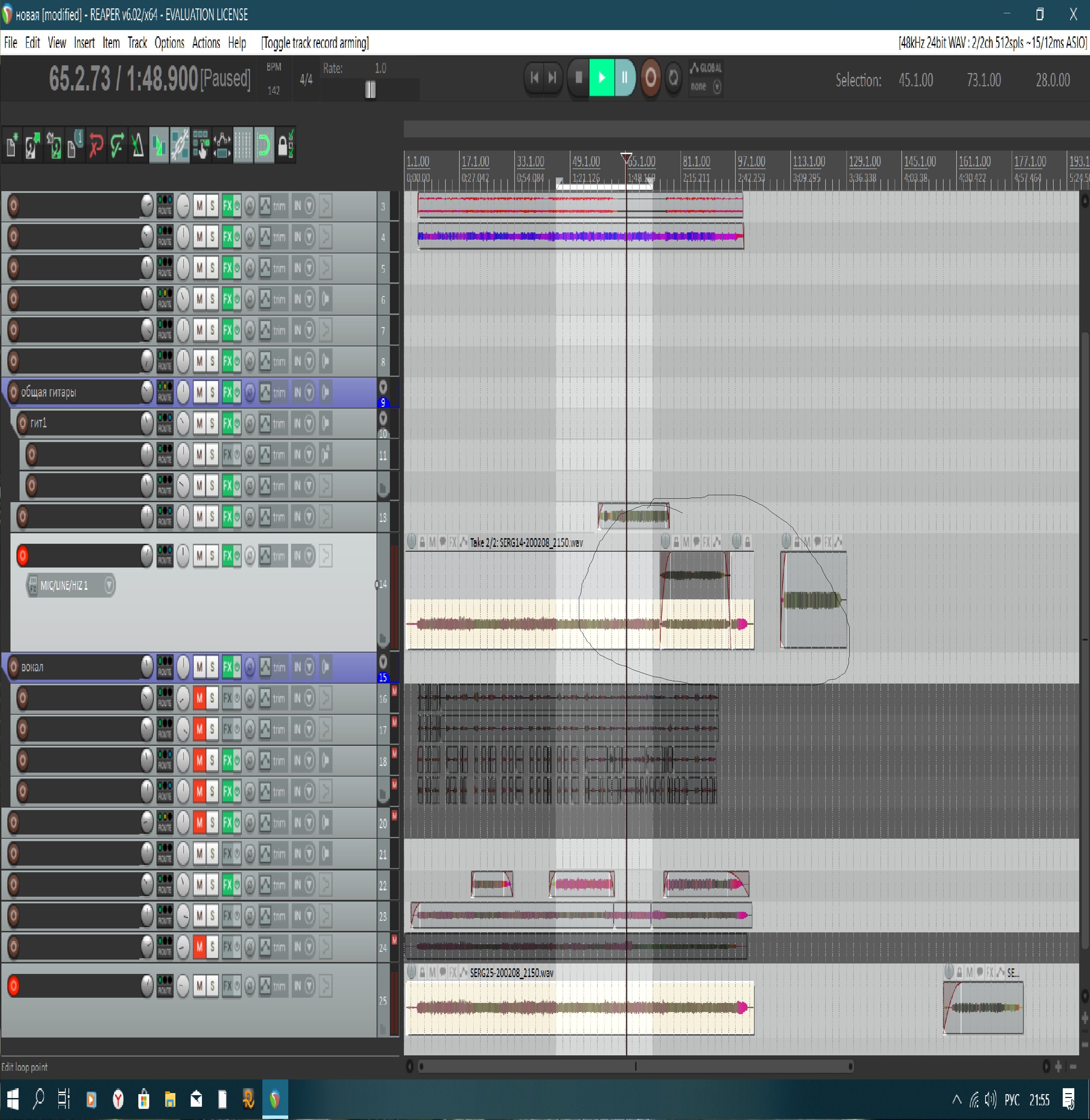Toggle item grouping chain icon

point(180,145)
